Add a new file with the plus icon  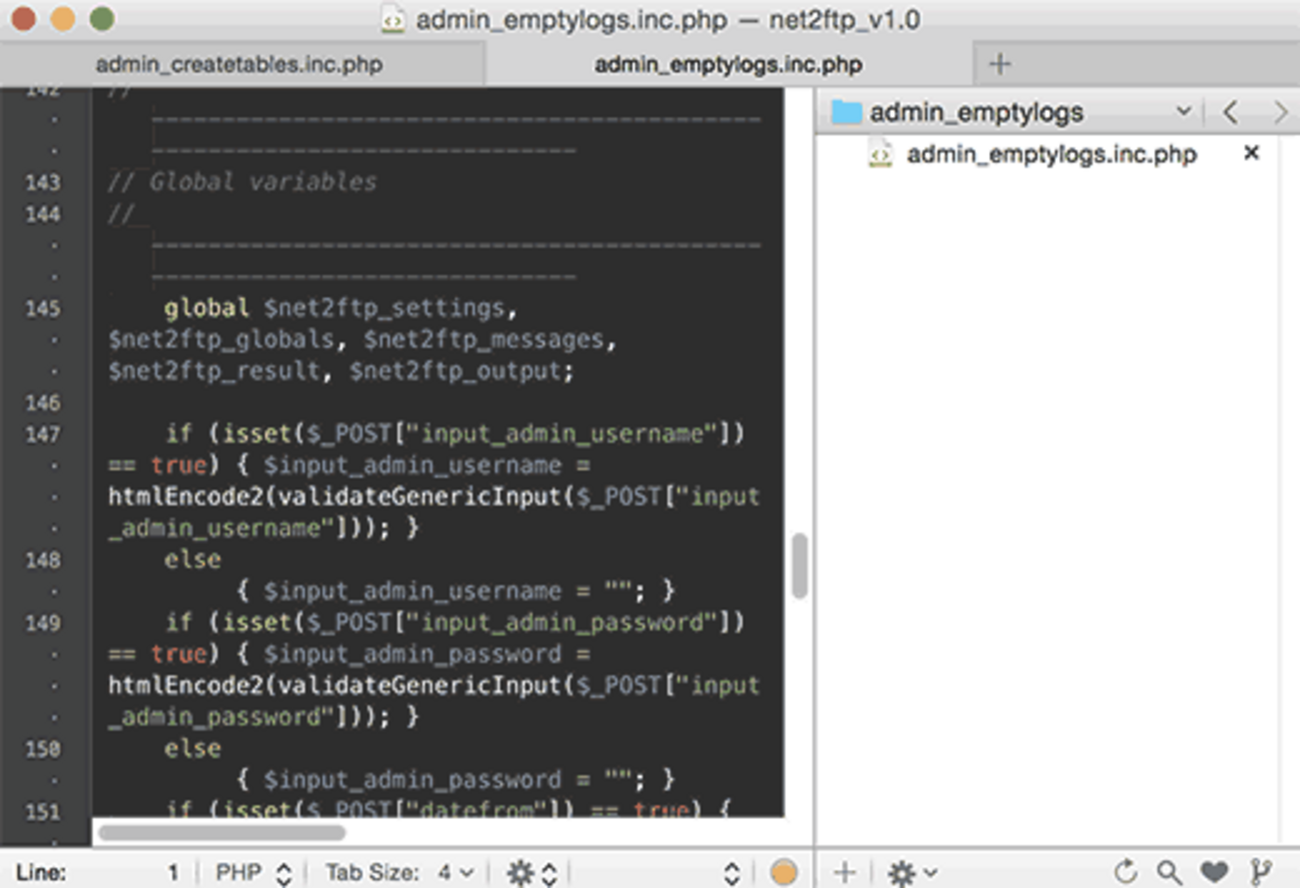point(845,871)
